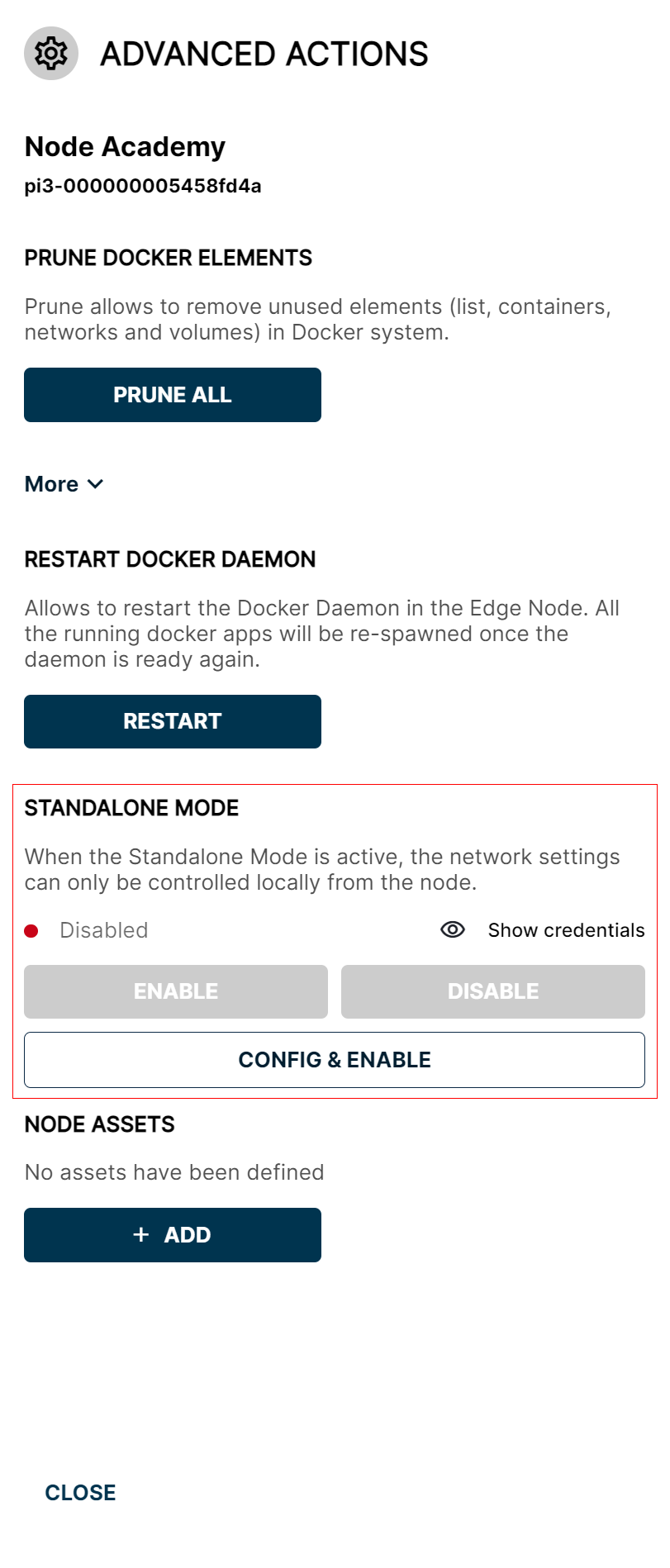Viewport: 670px width, 1568px height.
Task: Enable Standalone Mode
Action: point(175,991)
